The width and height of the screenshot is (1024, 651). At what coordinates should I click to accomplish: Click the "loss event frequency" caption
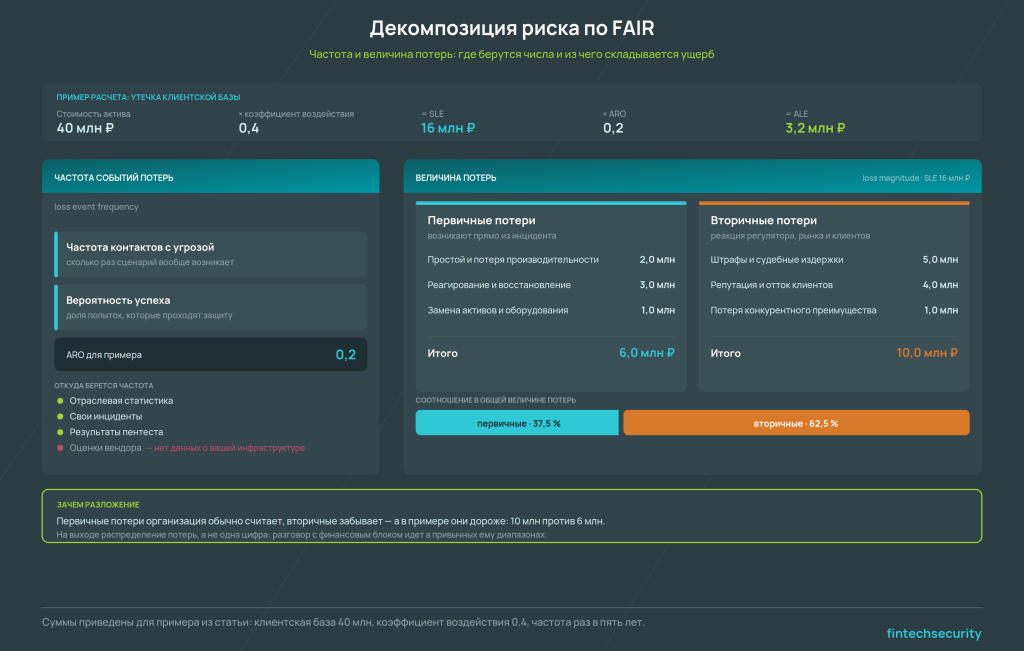pos(96,207)
